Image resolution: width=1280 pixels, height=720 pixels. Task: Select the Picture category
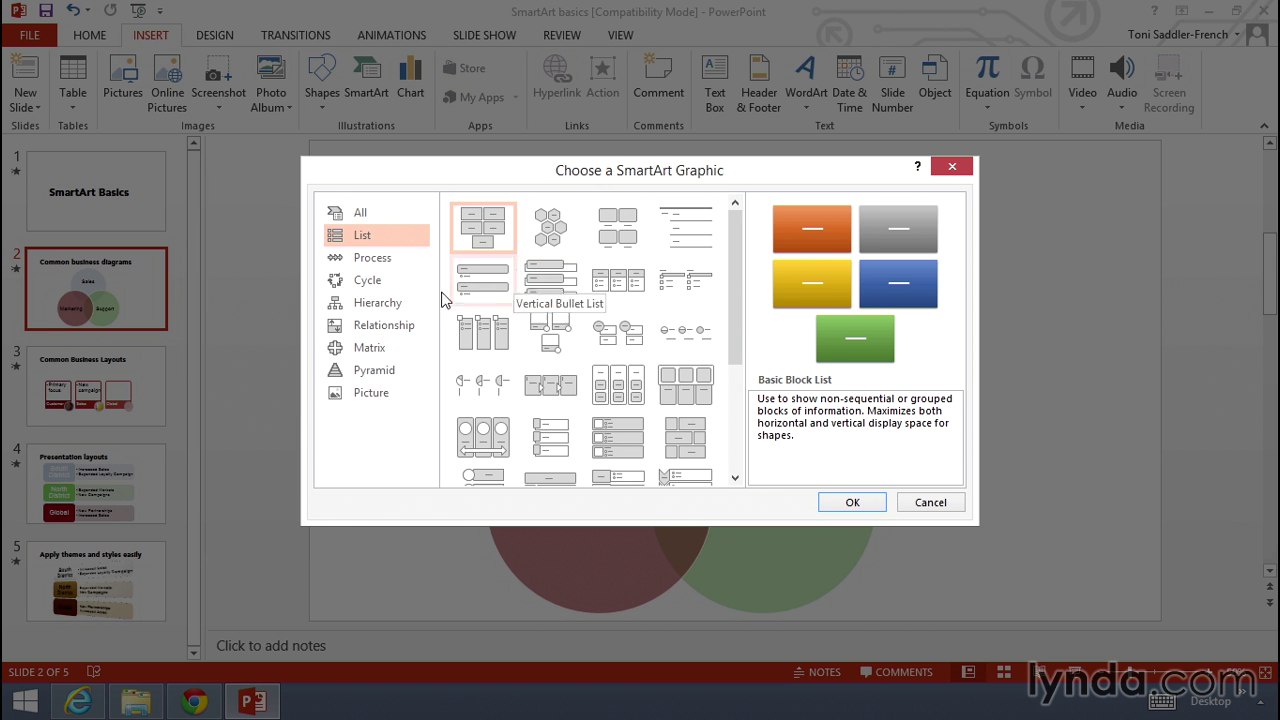tap(377, 392)
